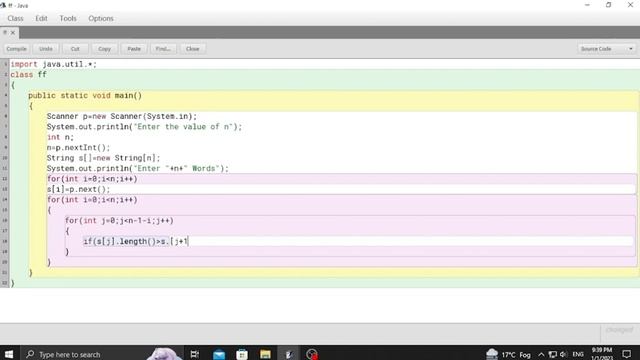The width and height of the screenshot is (640, 360).
Task: Click the Copy toolbar button
Action: point(104,49)
